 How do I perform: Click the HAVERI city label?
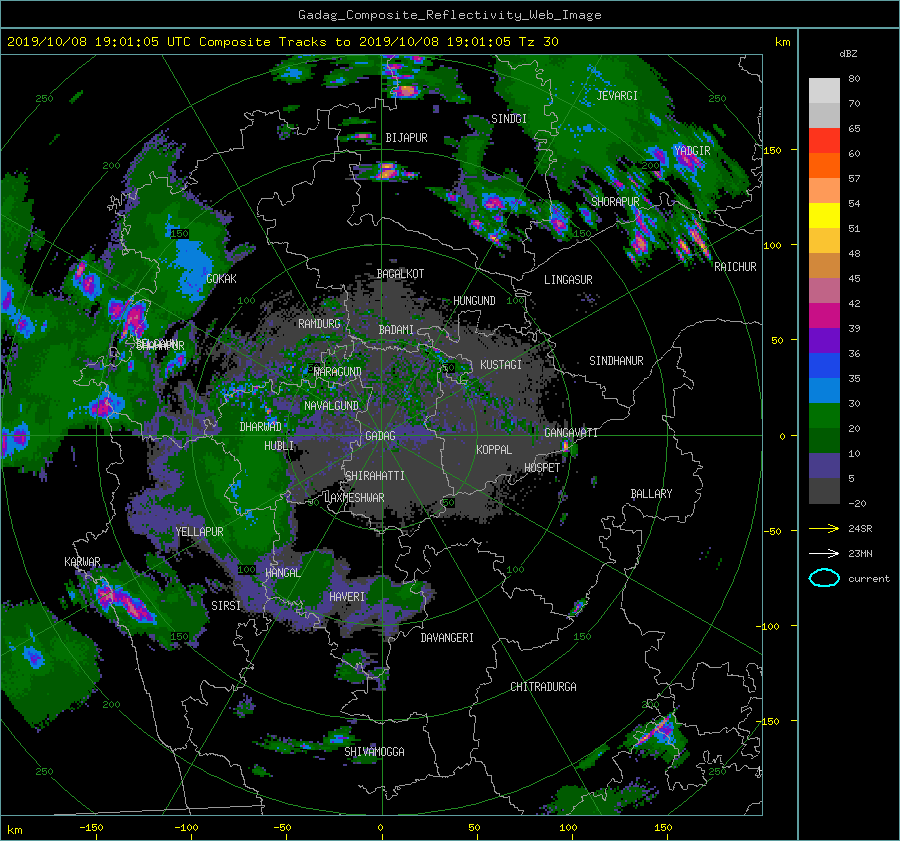[x=347, y=597]
